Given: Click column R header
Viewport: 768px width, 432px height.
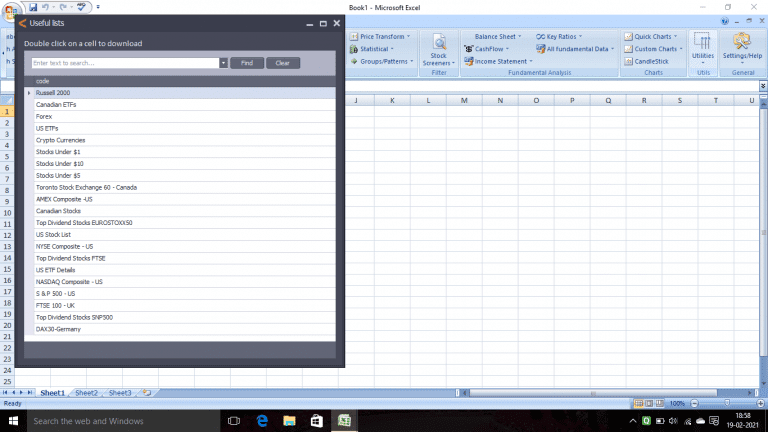Looking at the screenshot, I should point(644,100).
